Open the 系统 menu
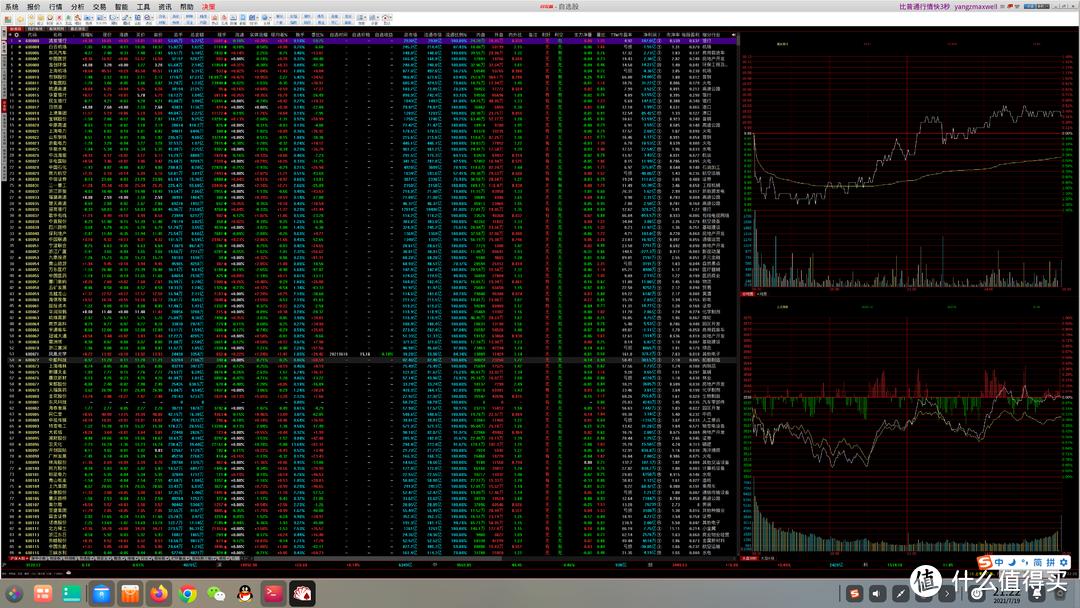The image size is (1080, 608). coord(12,6)
